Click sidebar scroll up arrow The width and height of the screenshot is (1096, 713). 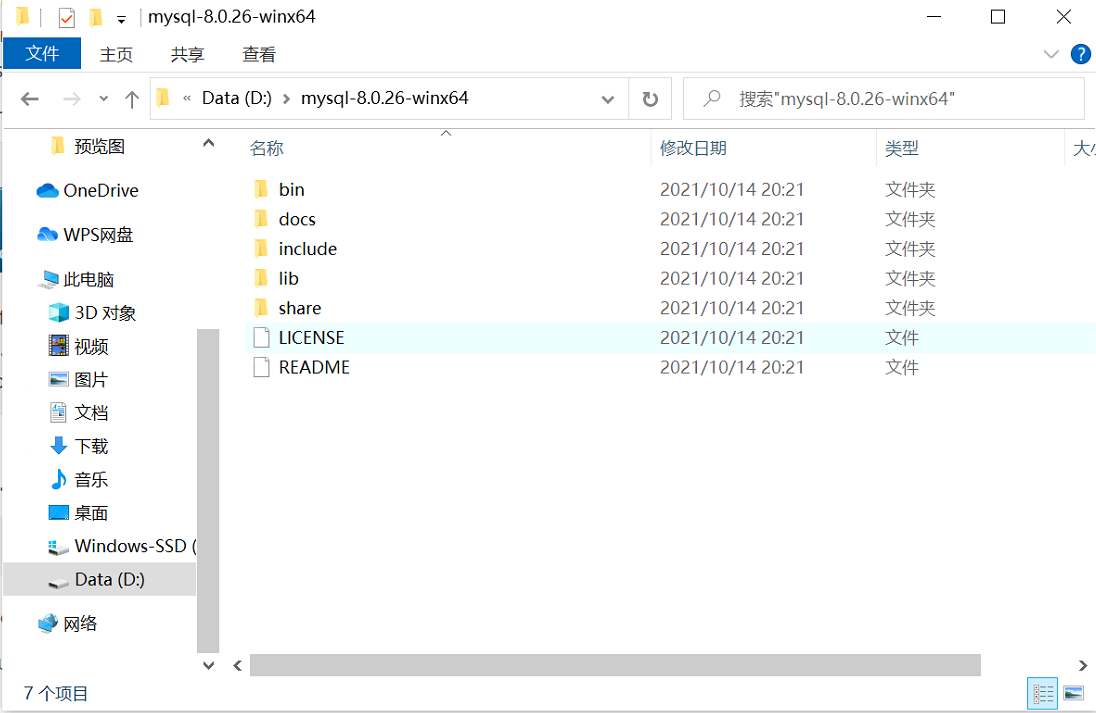click(208, 143)
